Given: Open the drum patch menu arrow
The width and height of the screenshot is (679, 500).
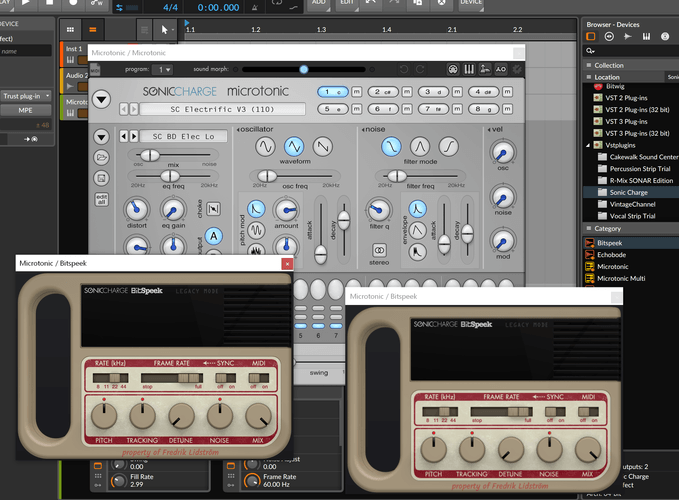Looking at the screenshot, I should pyautogui.click(x=101, y=137).
